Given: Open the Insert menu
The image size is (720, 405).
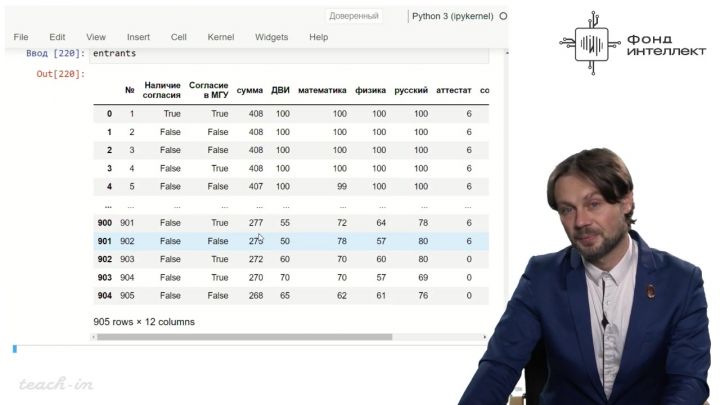Looking at the screenshot, I should [x=138, y=37].
